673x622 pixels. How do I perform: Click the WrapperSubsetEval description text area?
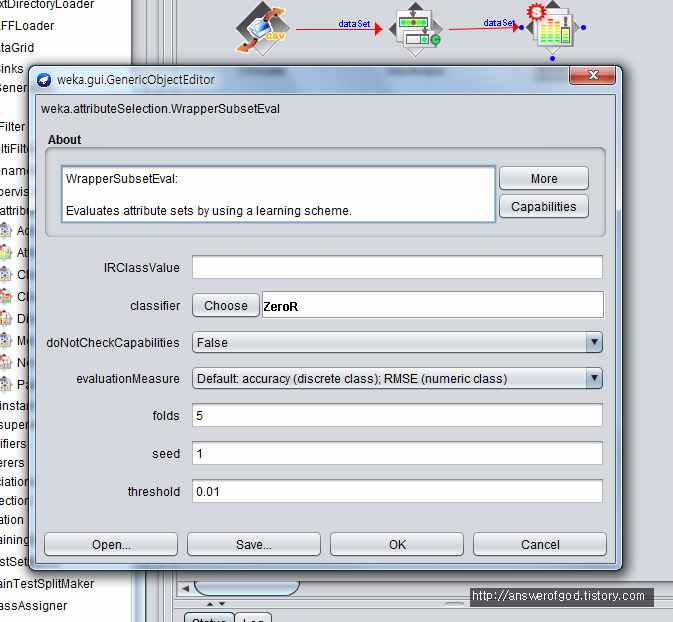coord(278,194)
